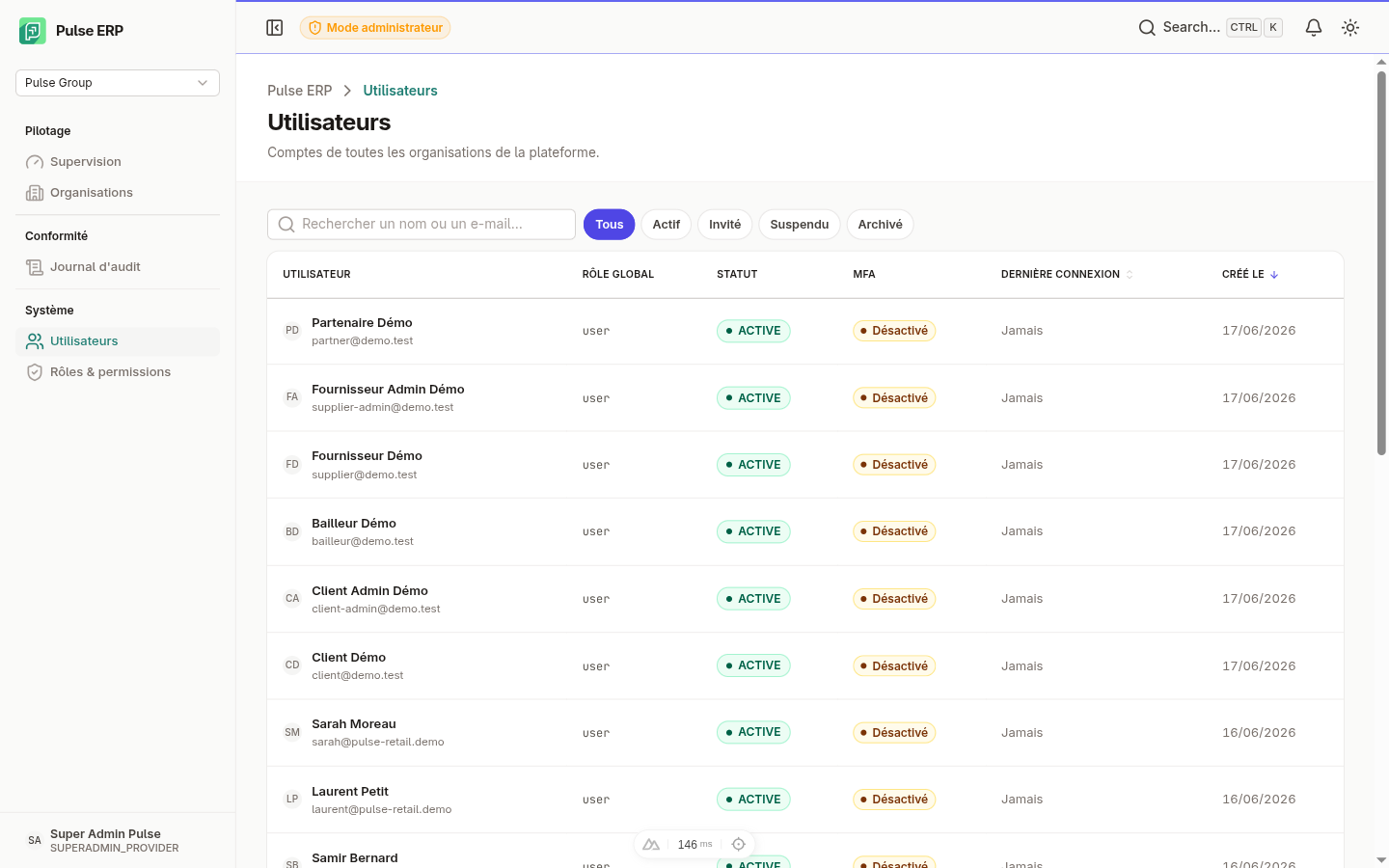Click the laurent@pulse-retail.demo email
The height and width of the screenshot is (868, 1389).
click(382, 809)
